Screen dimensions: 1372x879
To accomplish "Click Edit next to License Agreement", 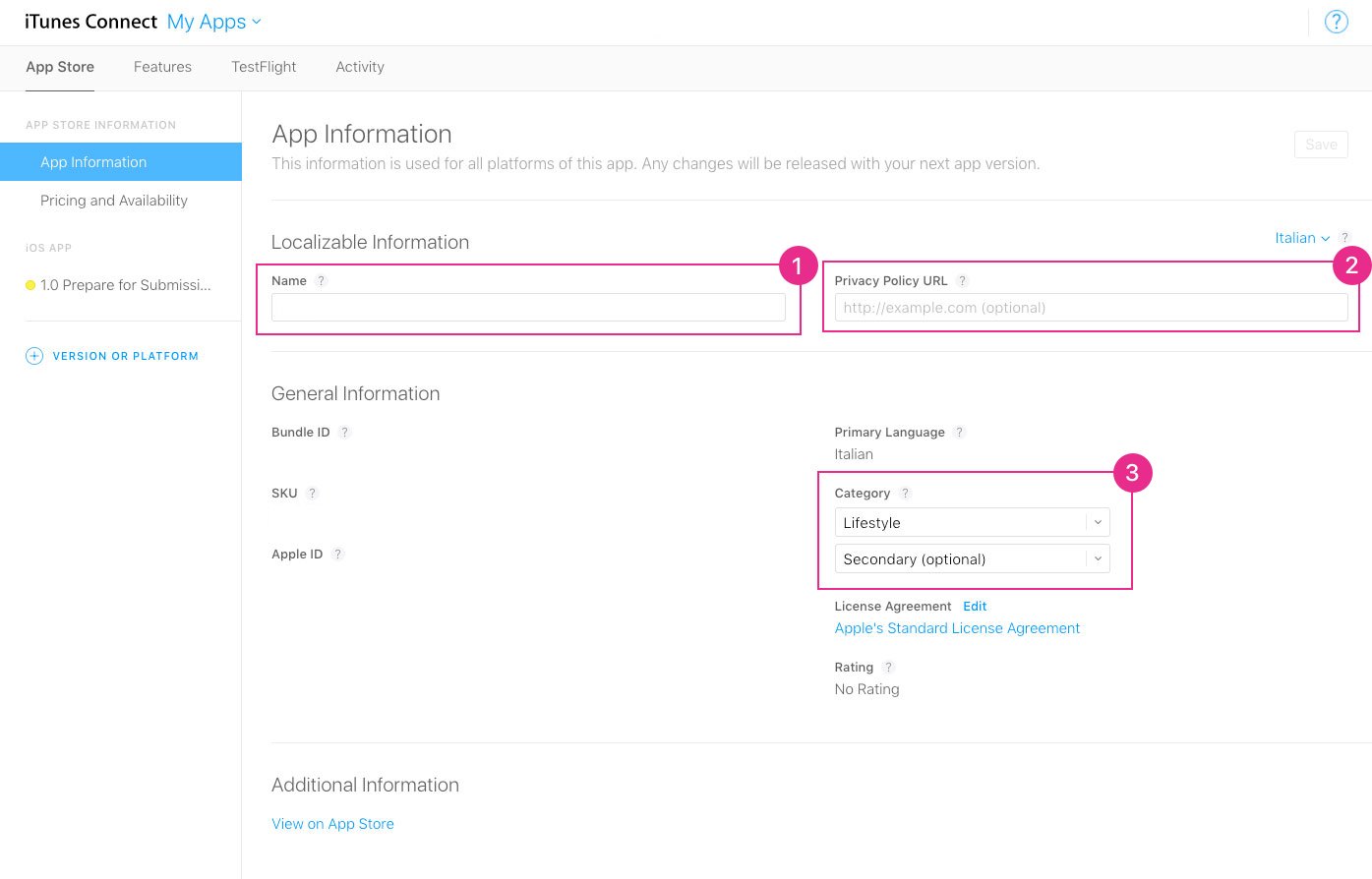I will click(975, 607).
